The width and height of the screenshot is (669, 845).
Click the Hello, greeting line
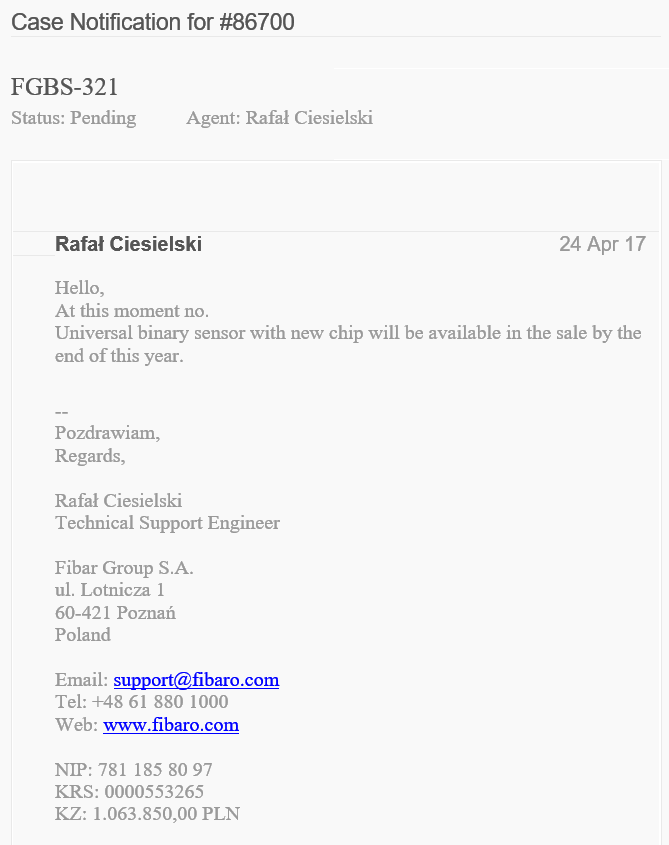pos(79,288)
